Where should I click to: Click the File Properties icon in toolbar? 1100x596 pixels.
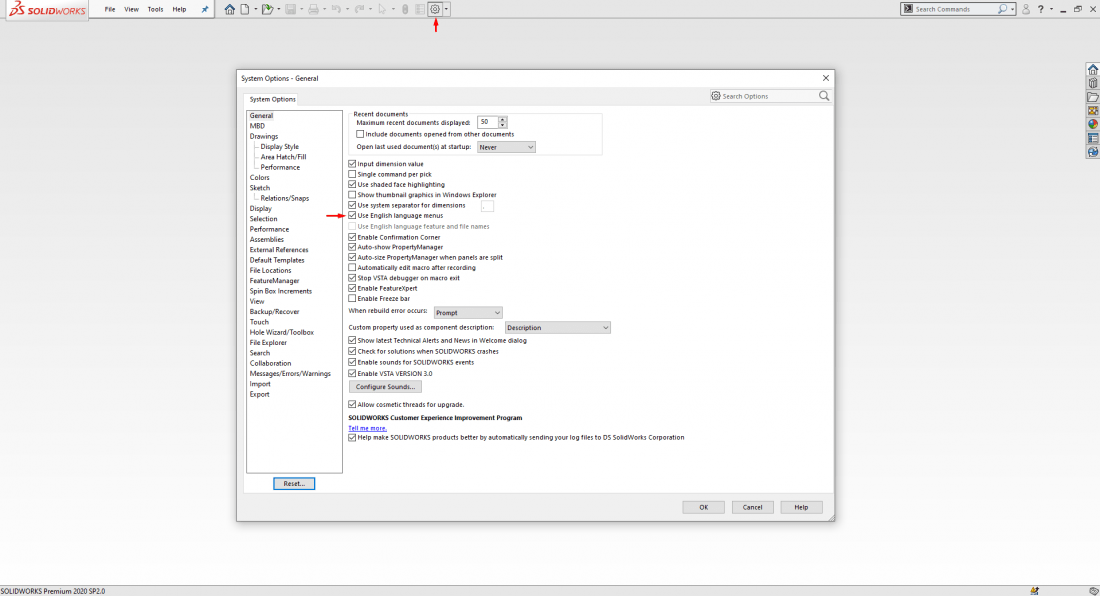click(420, 9)
